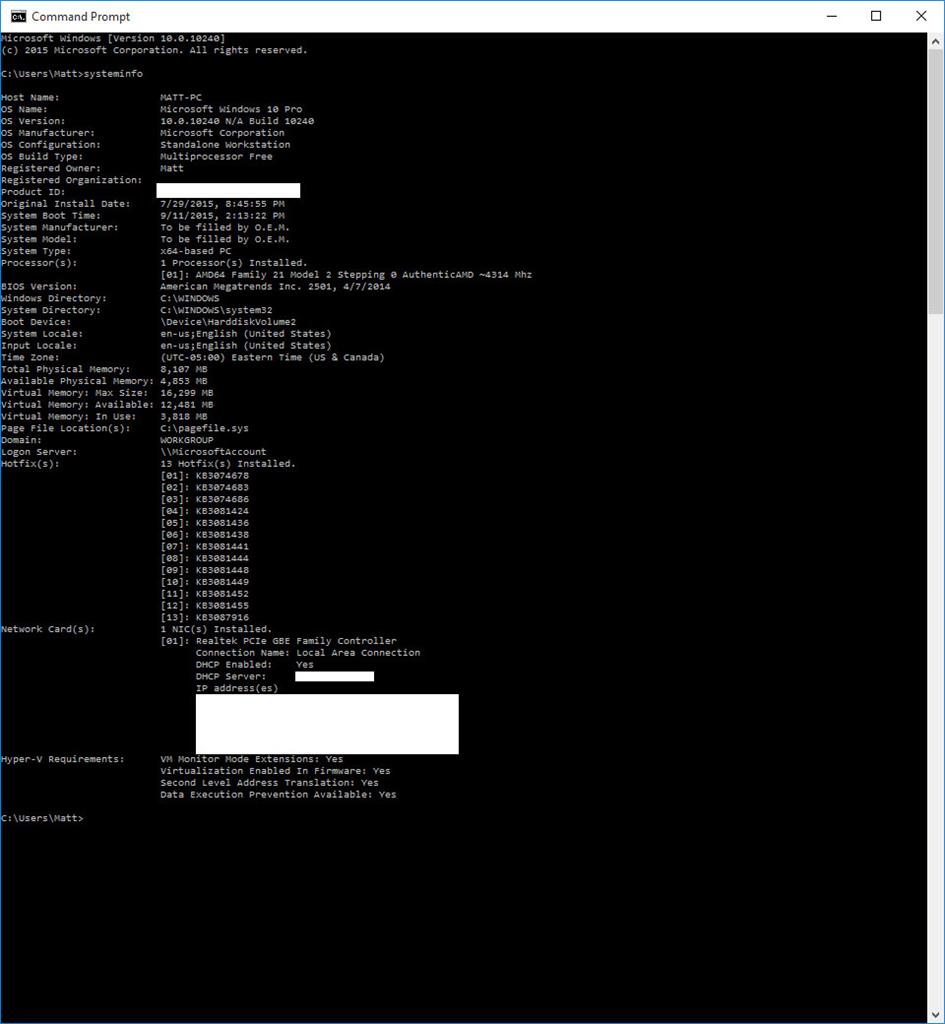The height and width of the screenshot is (1024, 945).
Task: Click 'Microsoft Corporation' manufacturer value
Action: point(222,133)
